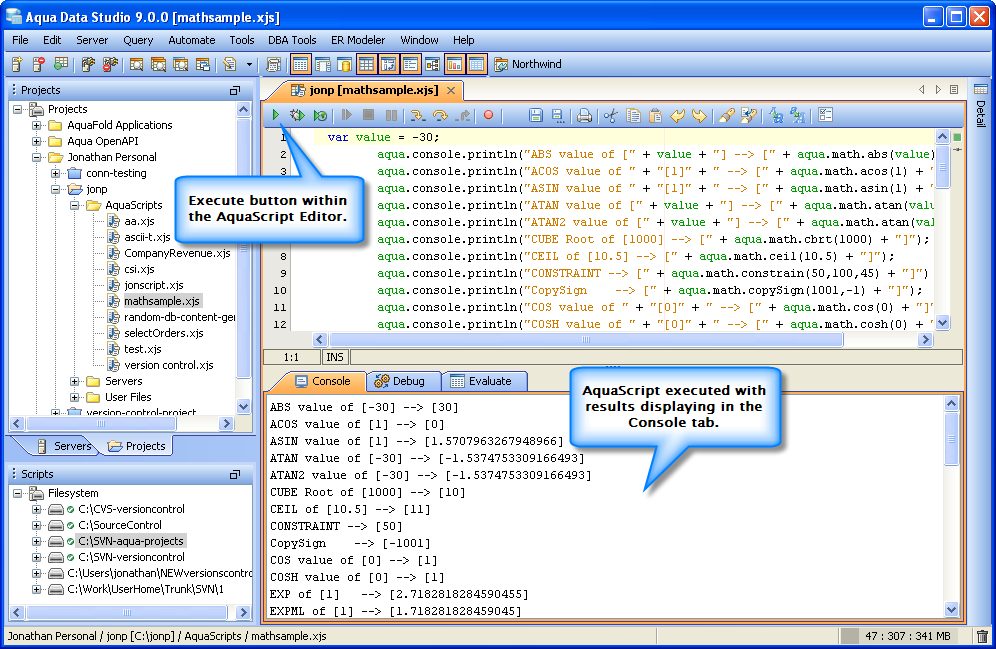The height and width of the screenshot is (649, 996).
Task: Run garbage collection via trash can icon
Action: [x=982, y=636]
